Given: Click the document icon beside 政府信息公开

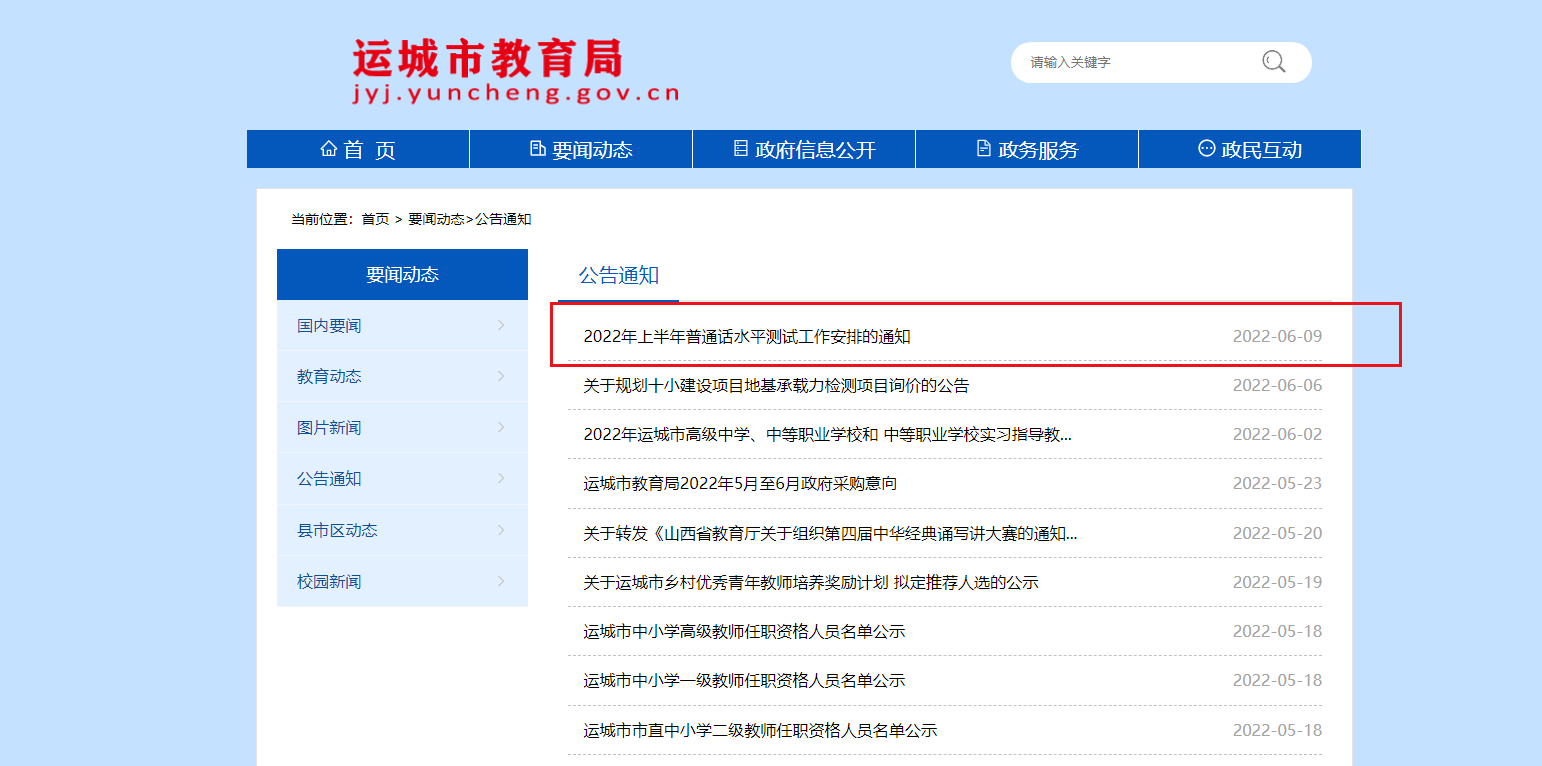Looking at the screenshot, I should (x=741, y=149).
